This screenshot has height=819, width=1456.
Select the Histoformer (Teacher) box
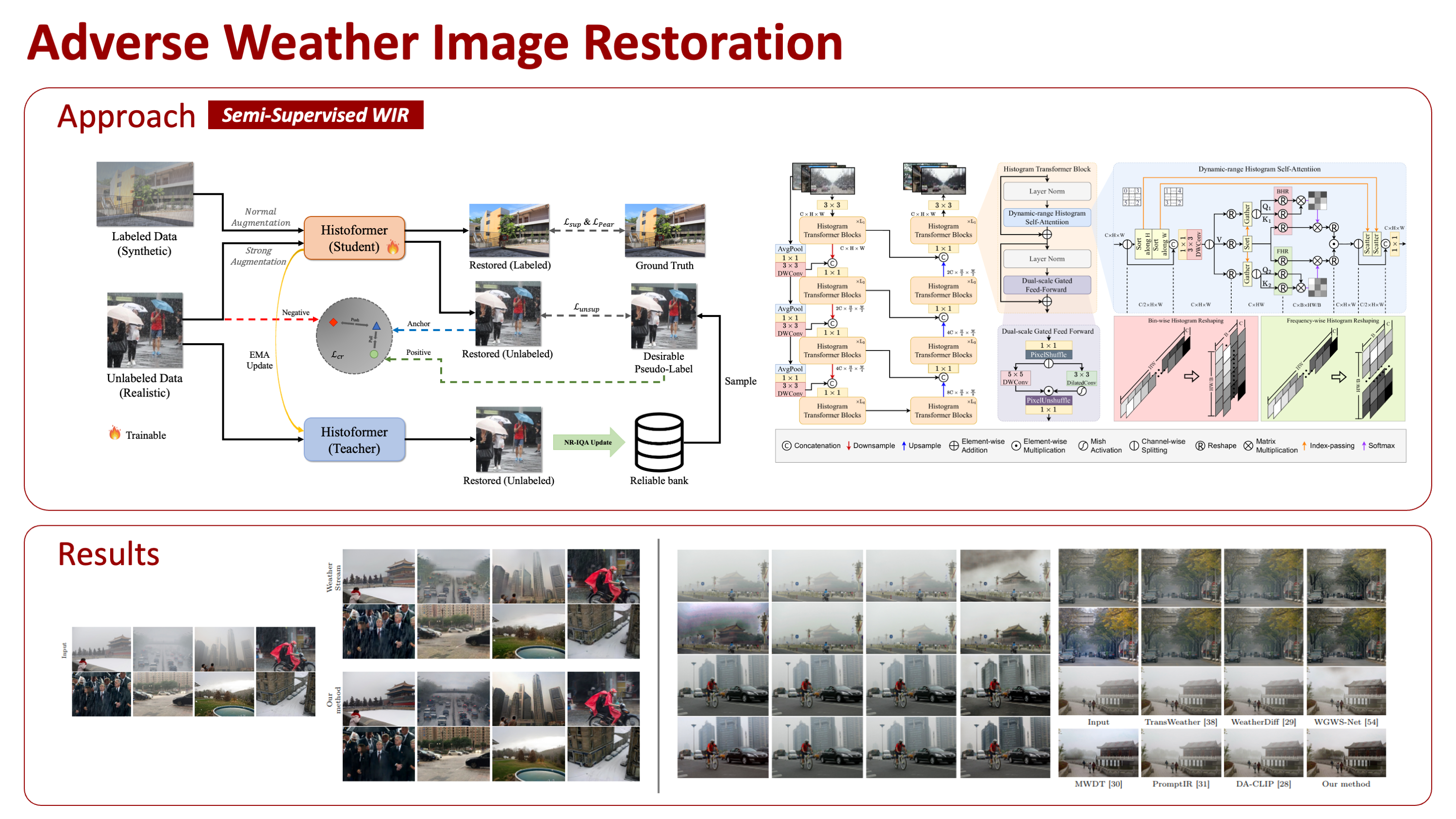[354, 440]
